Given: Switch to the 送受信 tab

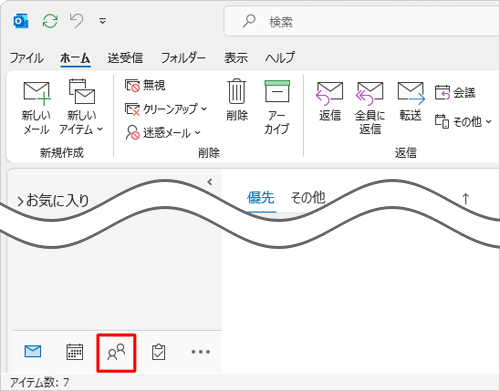Looking at the screenshot, I should point(125,58).
